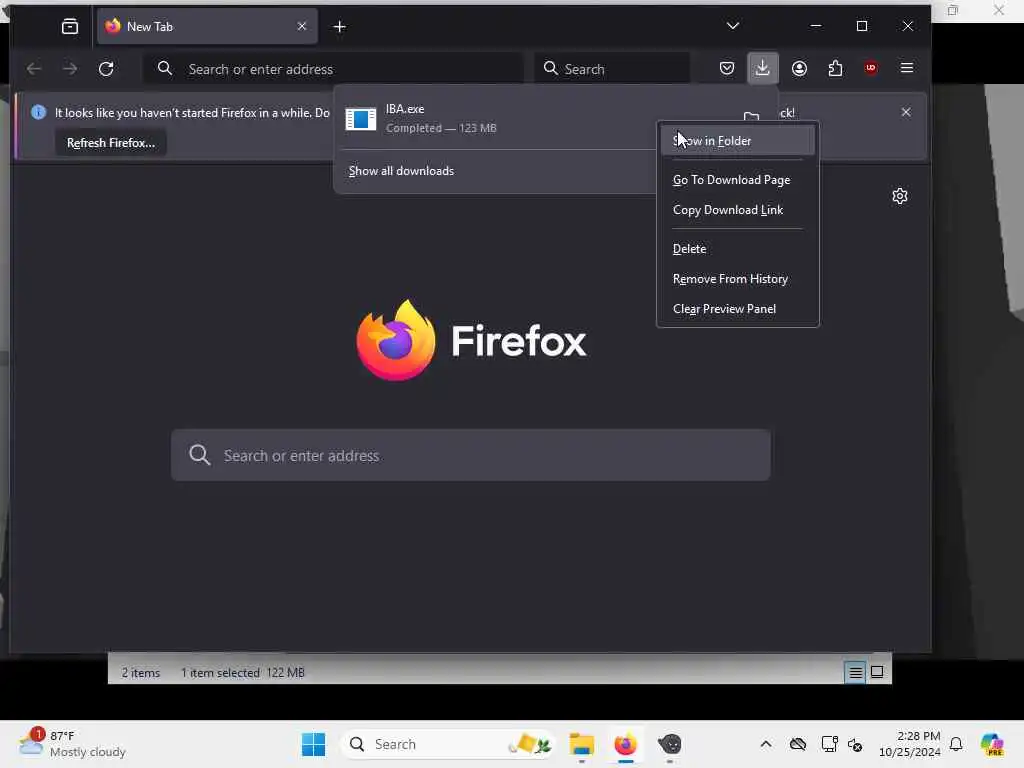Choose Show in Folder menu item
This screenshot has height=768, width=1024.
(737, 141)
